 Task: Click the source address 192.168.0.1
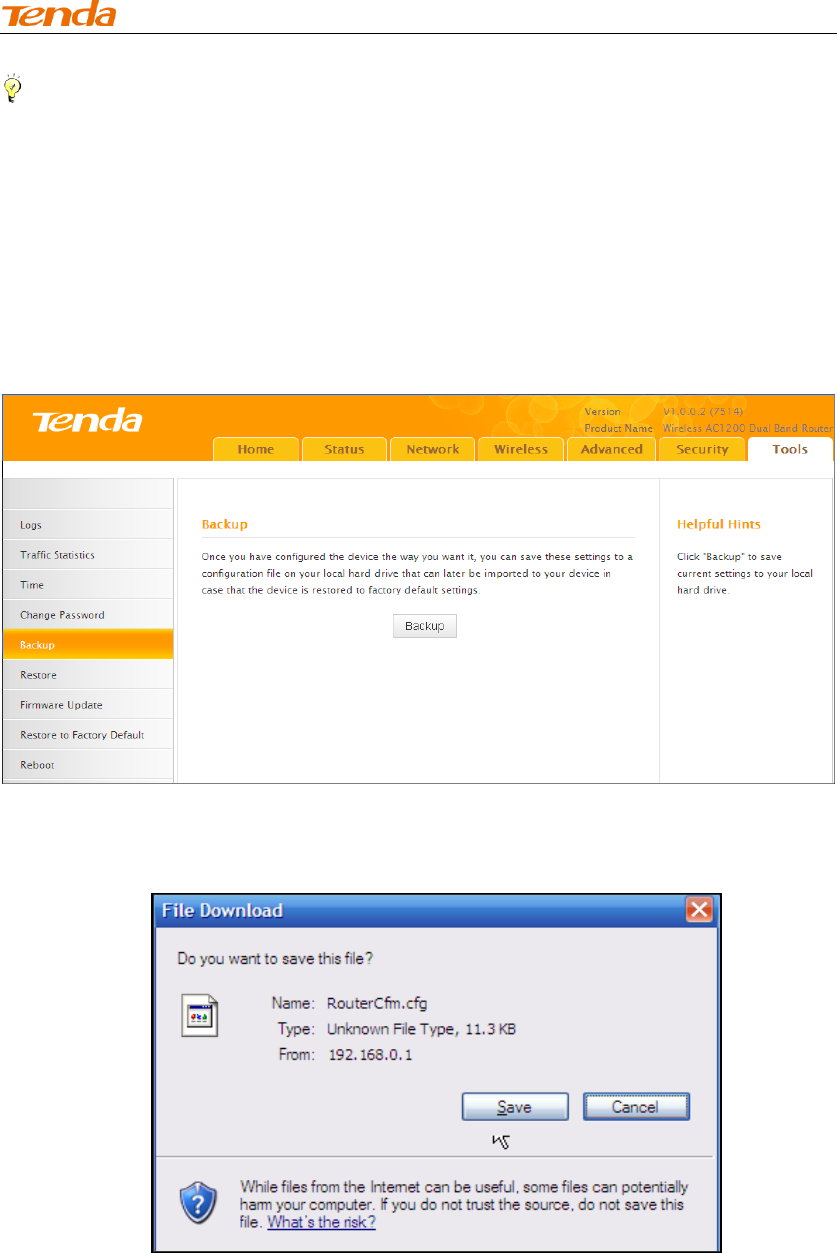pyautogui.click(x=370, y=1055)
